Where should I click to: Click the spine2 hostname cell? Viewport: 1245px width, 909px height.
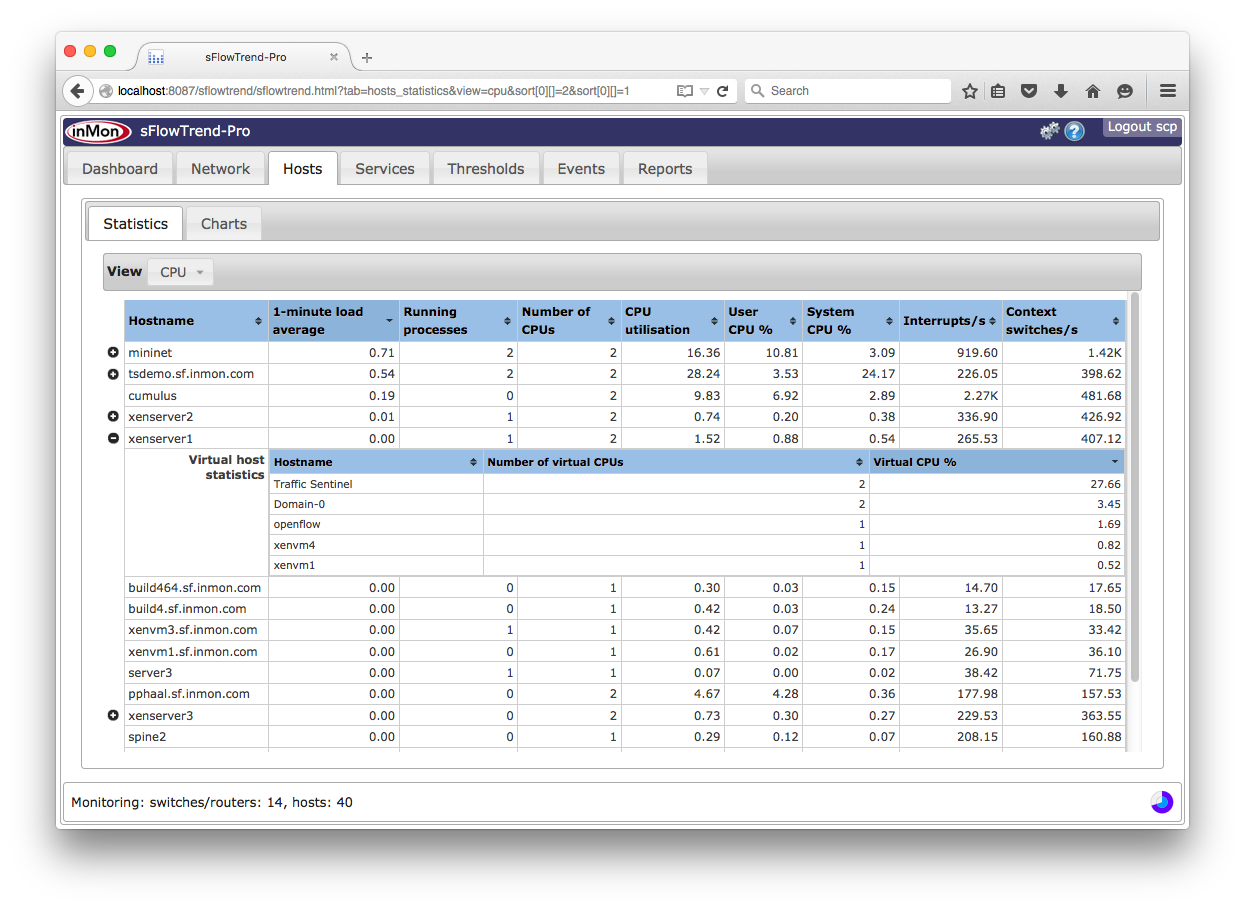196,737
